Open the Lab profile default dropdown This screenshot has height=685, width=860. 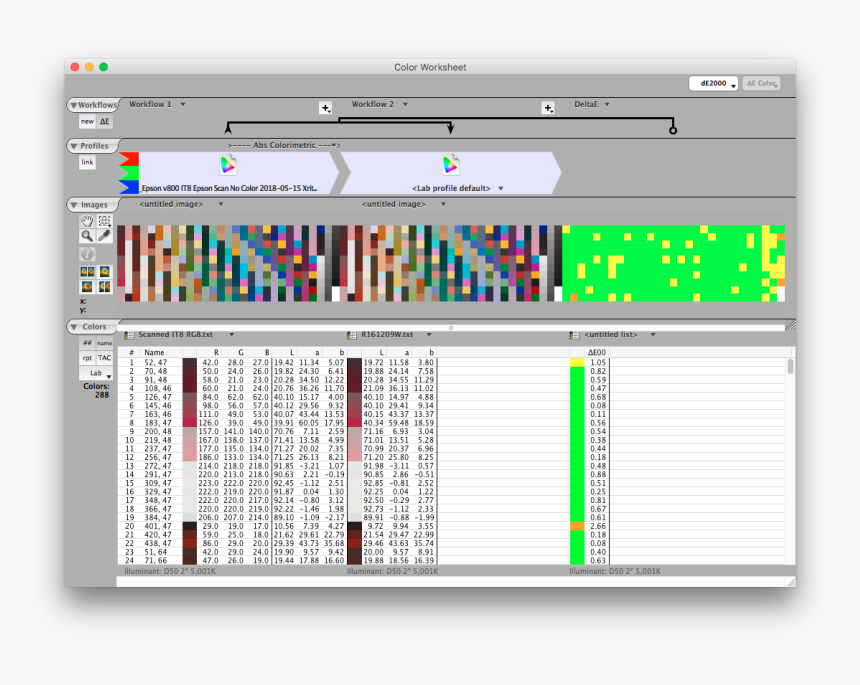(501, 189)
